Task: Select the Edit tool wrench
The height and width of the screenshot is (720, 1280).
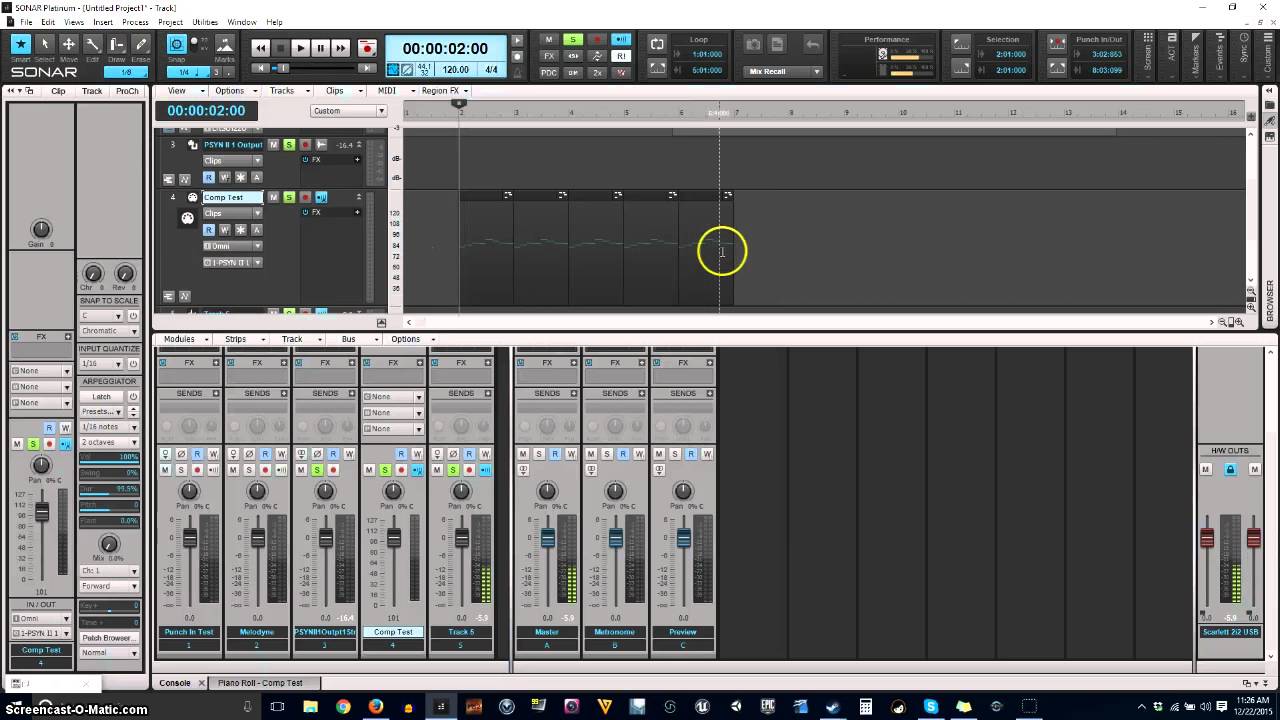Action: click(92, 44)
